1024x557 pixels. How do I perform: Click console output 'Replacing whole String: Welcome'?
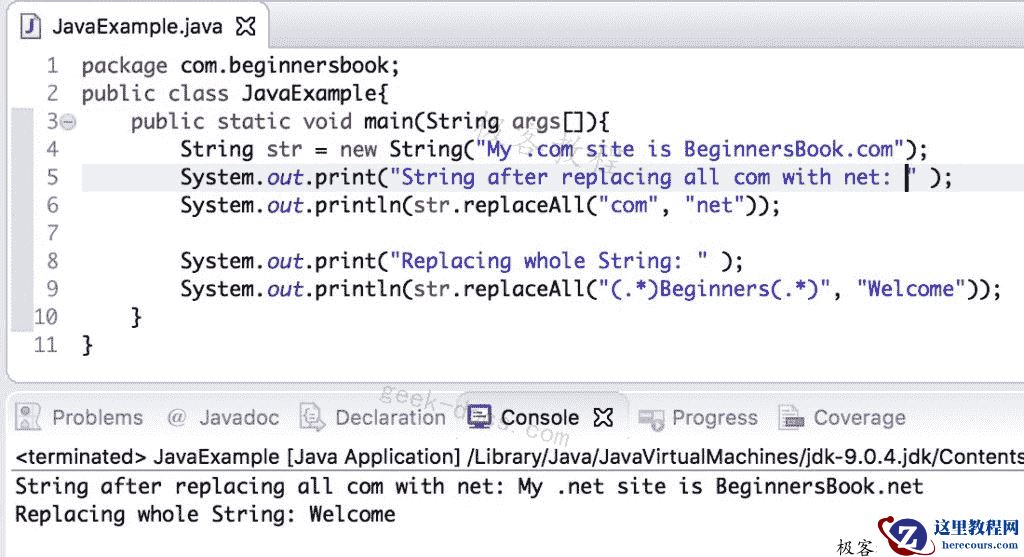[205, 515]
